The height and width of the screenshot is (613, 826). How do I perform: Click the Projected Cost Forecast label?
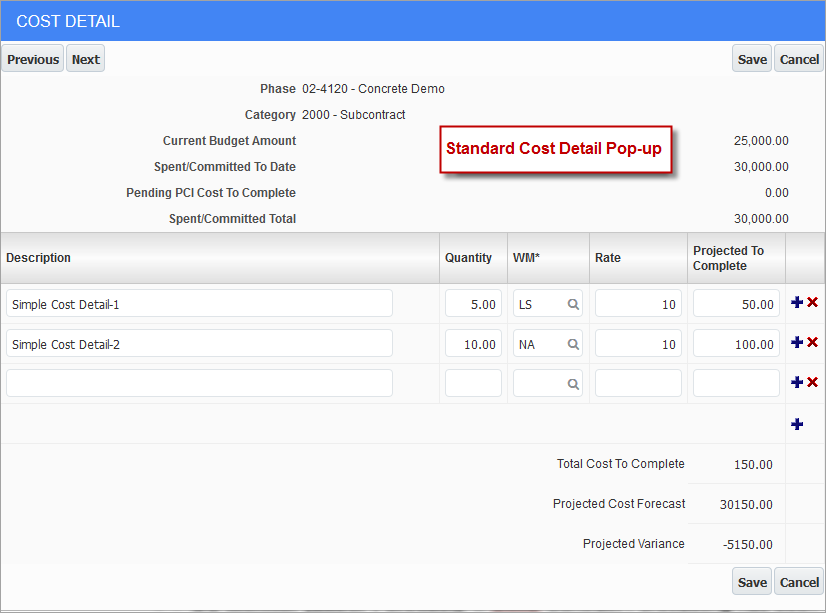click(x=619, y=503)
